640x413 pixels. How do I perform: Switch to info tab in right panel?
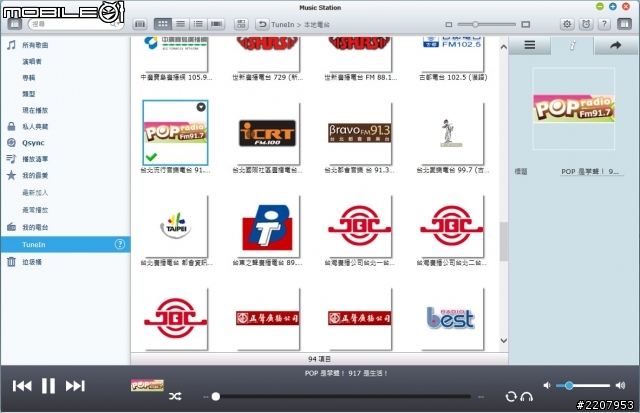572,45
